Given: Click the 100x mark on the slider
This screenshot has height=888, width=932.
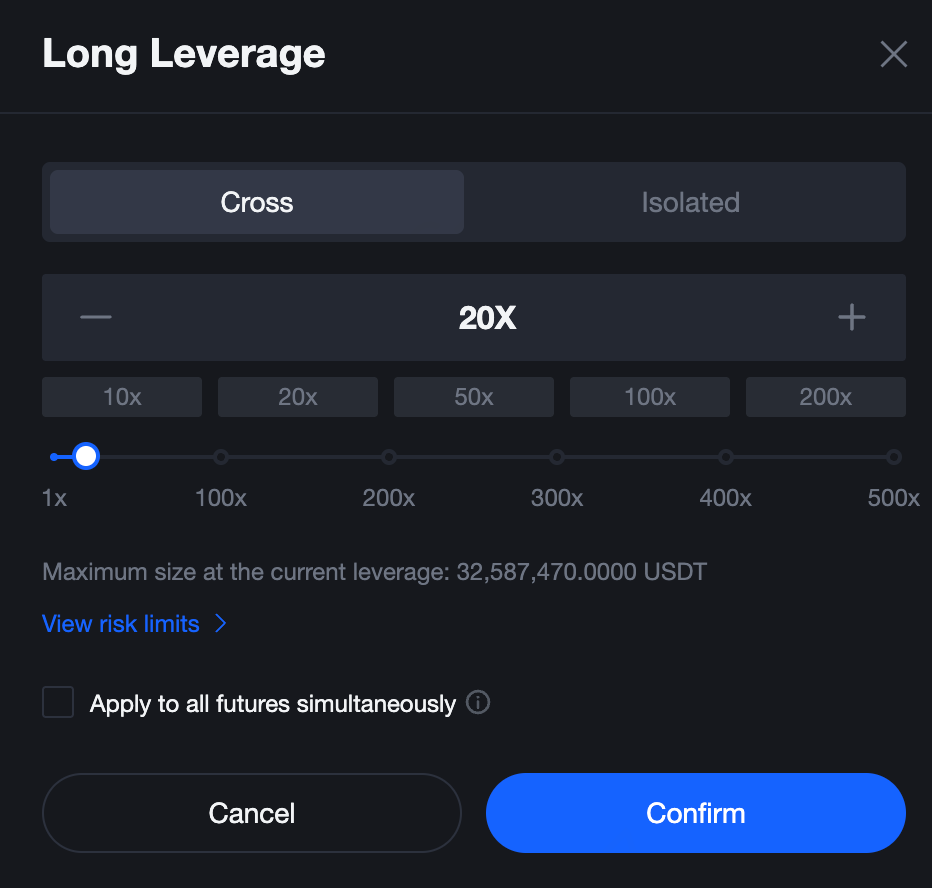Looking at the screenshot, I should 221,457.
